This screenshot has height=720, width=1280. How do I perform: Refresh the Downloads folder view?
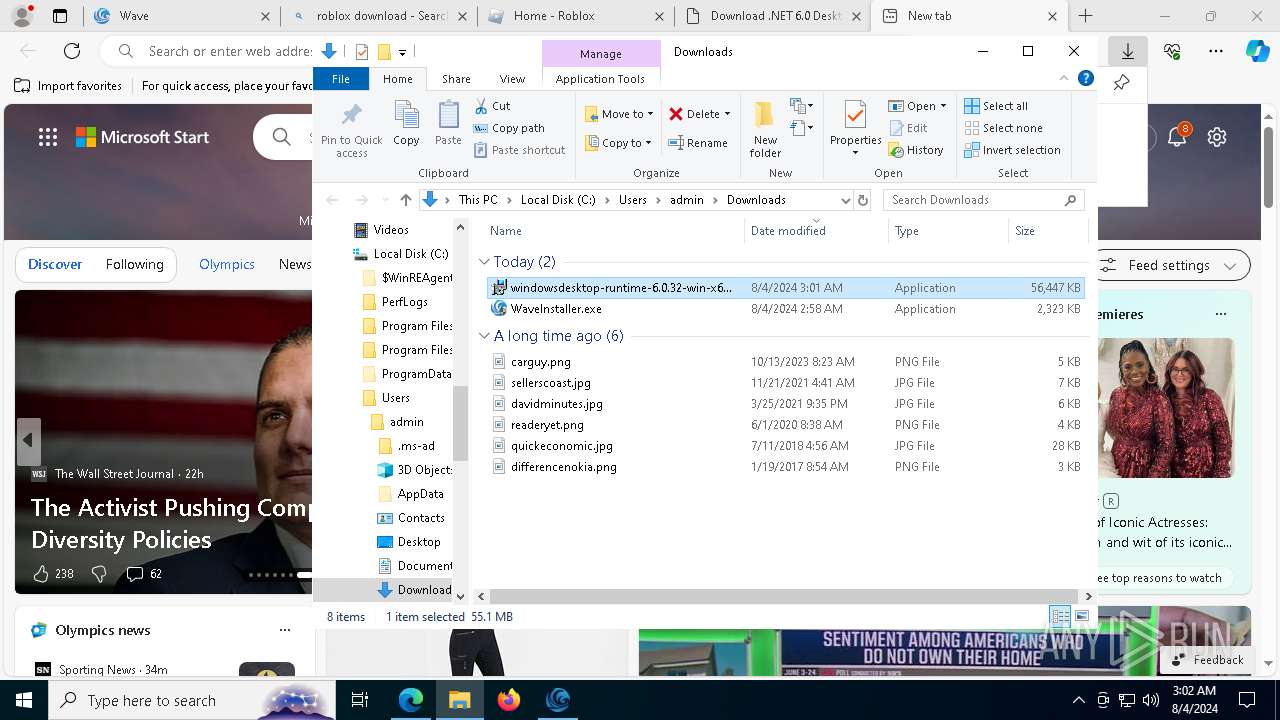(863, 200)
